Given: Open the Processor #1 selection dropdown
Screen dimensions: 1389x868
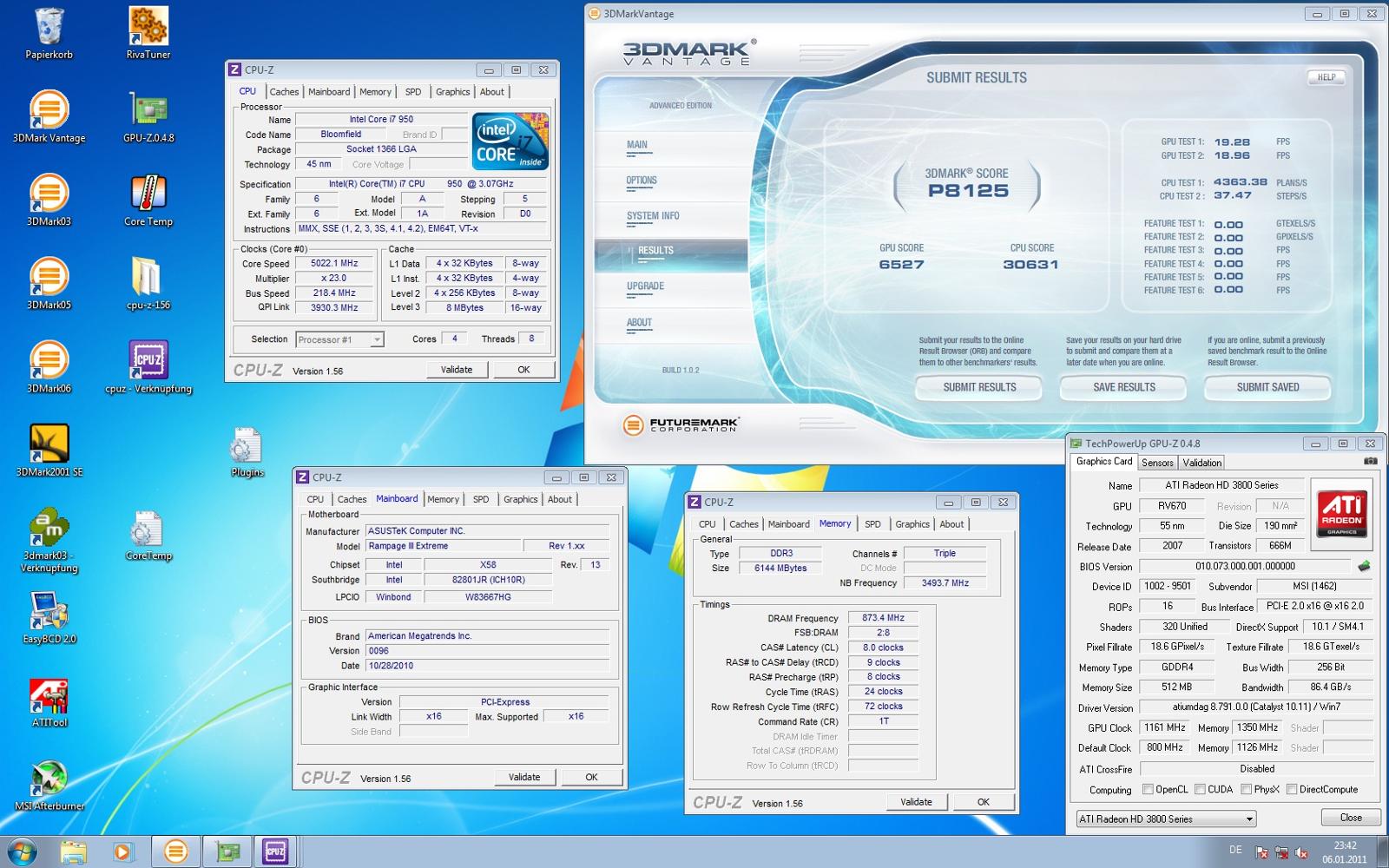Looking at the screenshot, I should (x=339, y=339).
